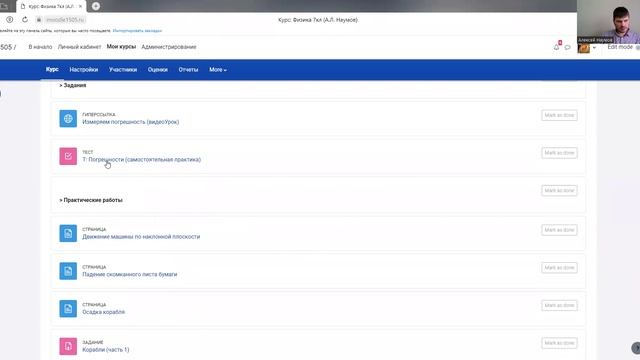Open Движение машины по наклонной плоскости
Image resolution: width=640 pixels, height=360 pixels.
pos(141,237)
